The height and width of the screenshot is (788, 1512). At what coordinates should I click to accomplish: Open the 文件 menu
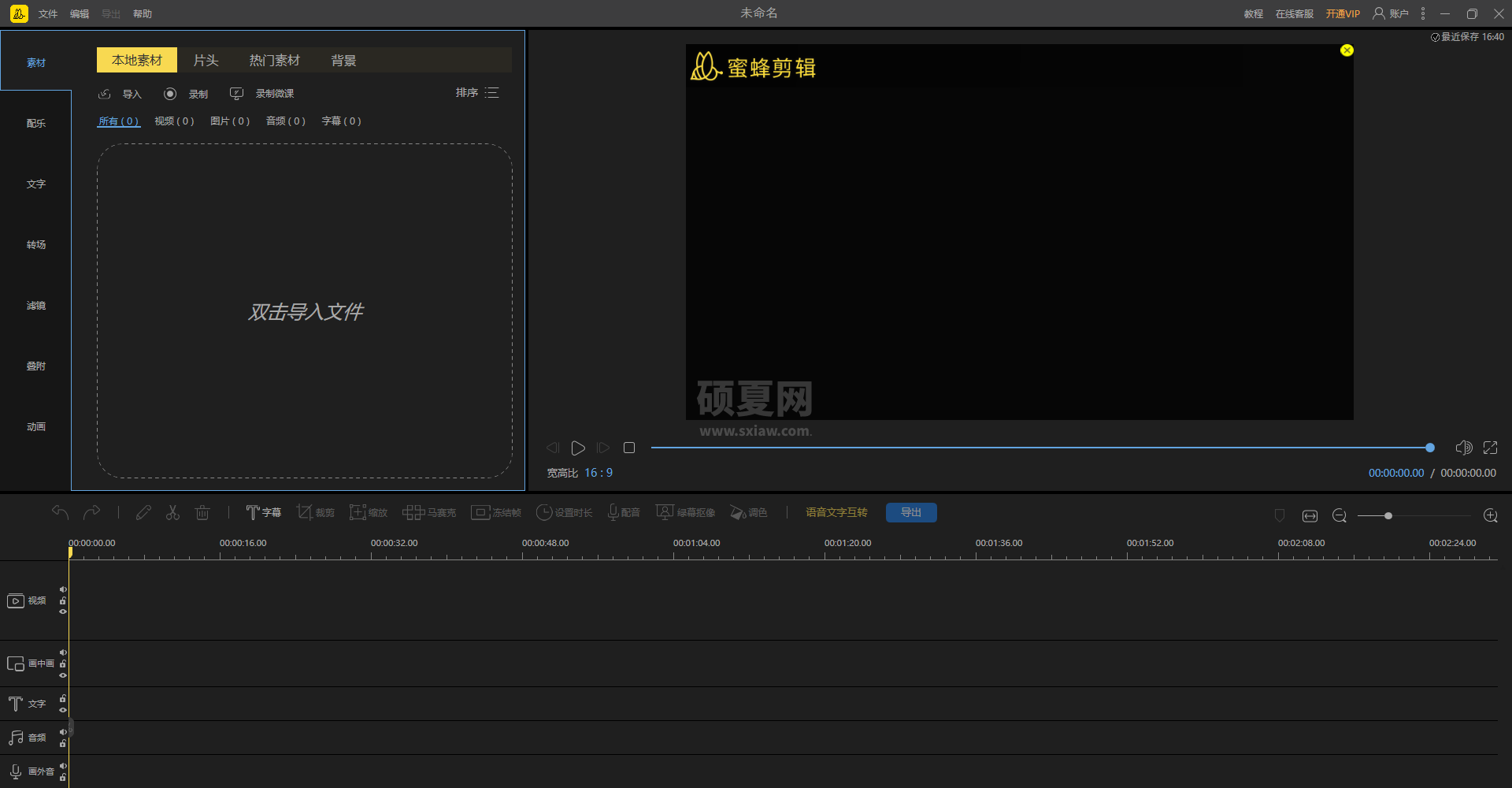(x=48, y=14)
